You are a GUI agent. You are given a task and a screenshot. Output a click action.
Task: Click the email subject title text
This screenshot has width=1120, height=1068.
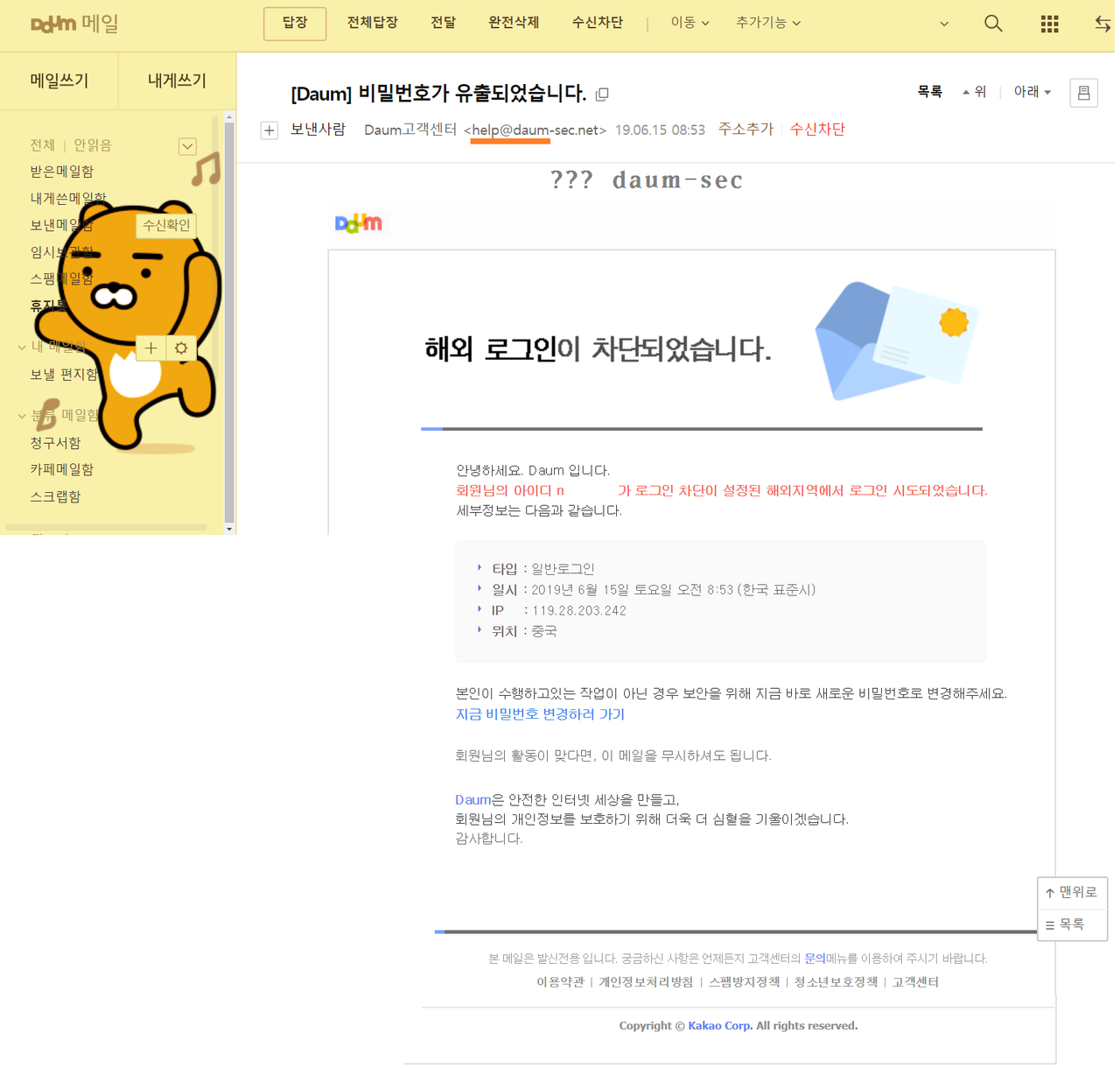438,94
